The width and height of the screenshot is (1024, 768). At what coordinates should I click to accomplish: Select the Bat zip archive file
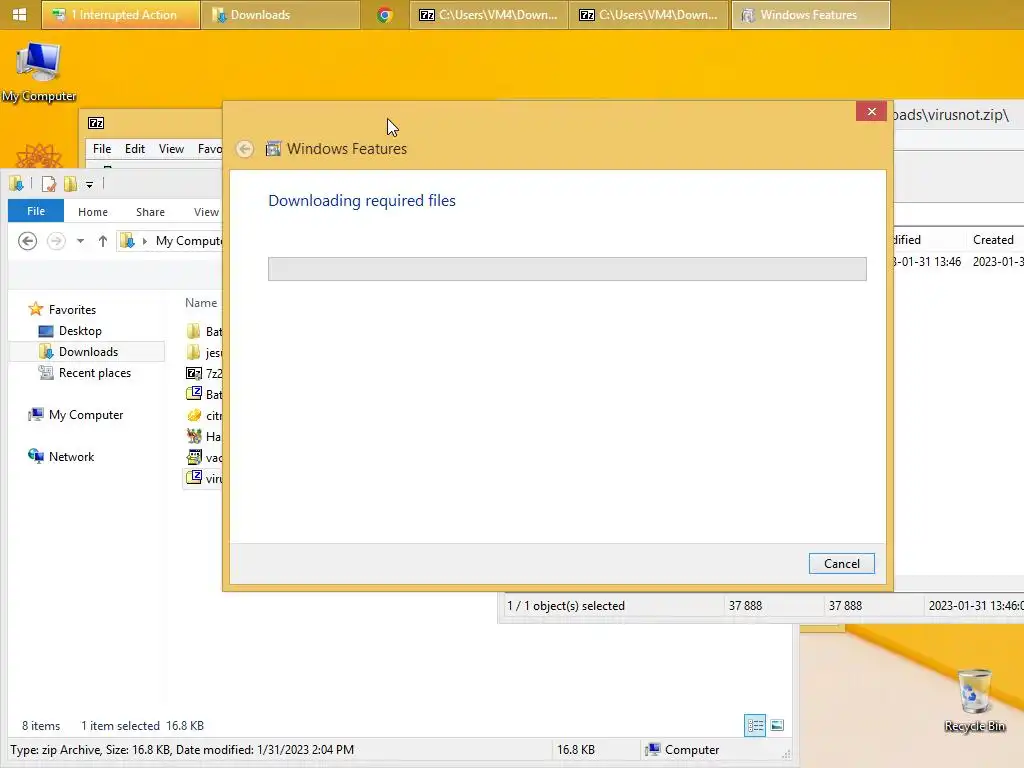[203, 394]
